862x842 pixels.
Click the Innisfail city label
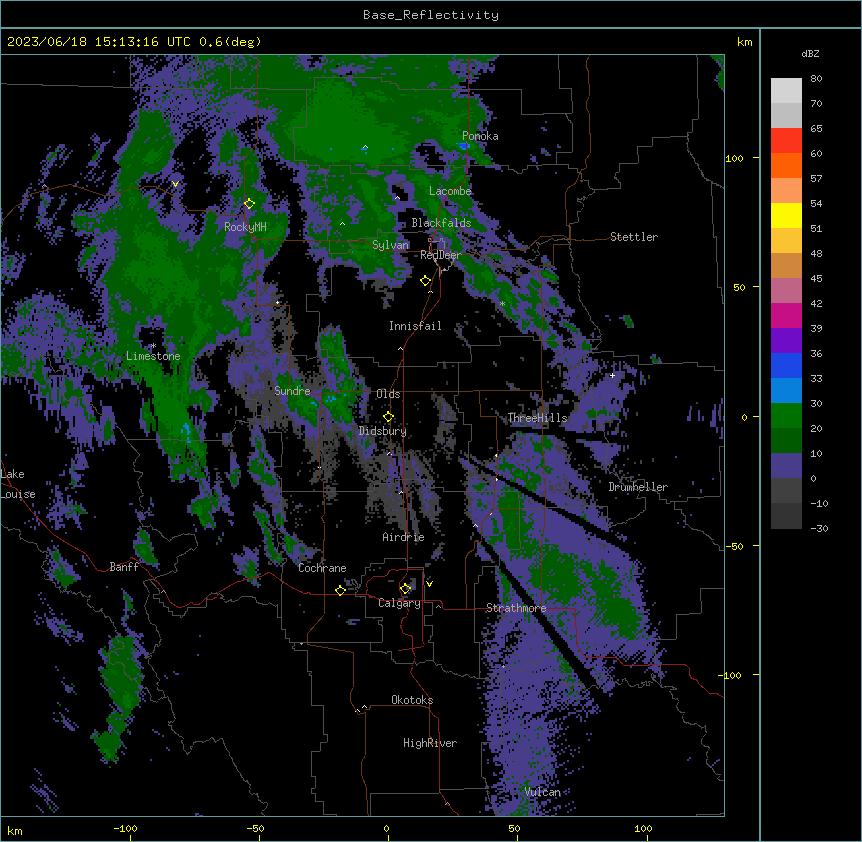click(x=415, y=326)
